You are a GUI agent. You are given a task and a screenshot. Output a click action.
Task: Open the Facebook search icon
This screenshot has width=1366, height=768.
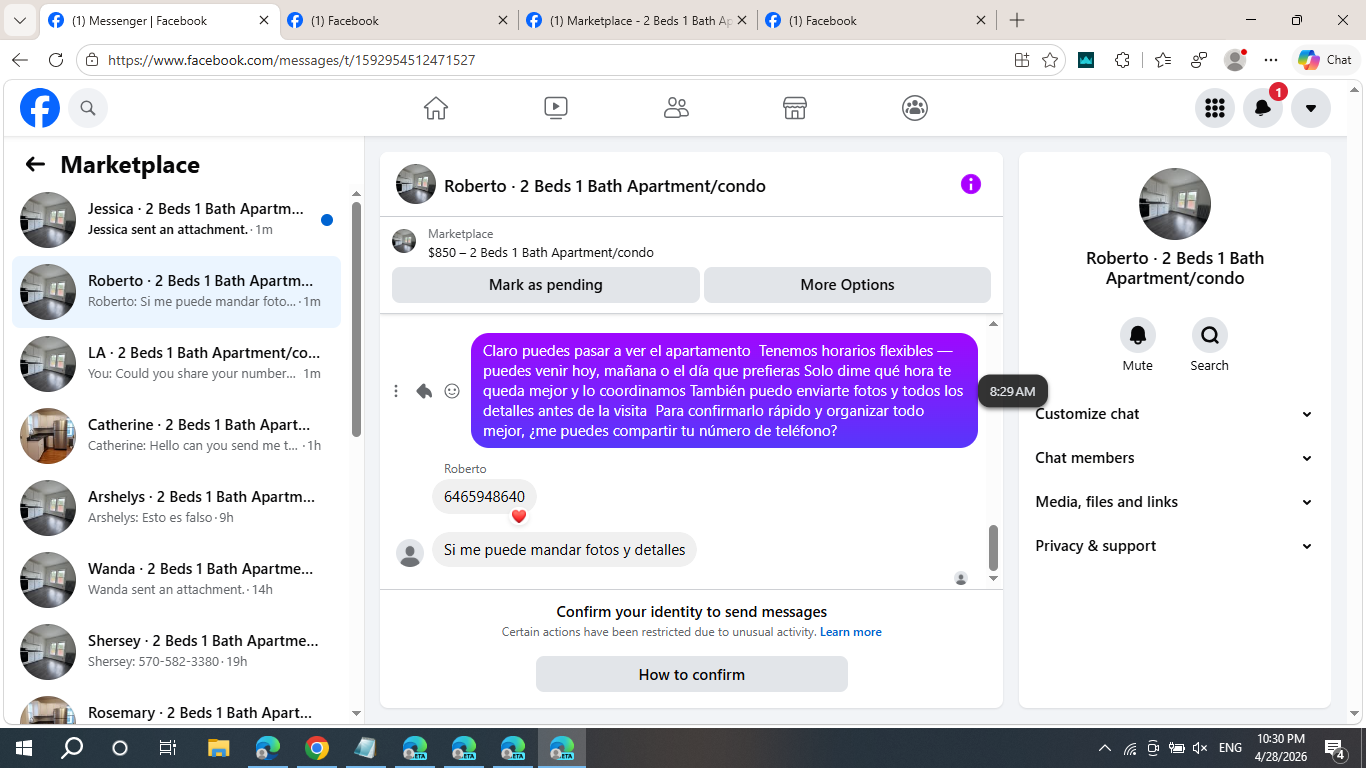click(88, 108)
